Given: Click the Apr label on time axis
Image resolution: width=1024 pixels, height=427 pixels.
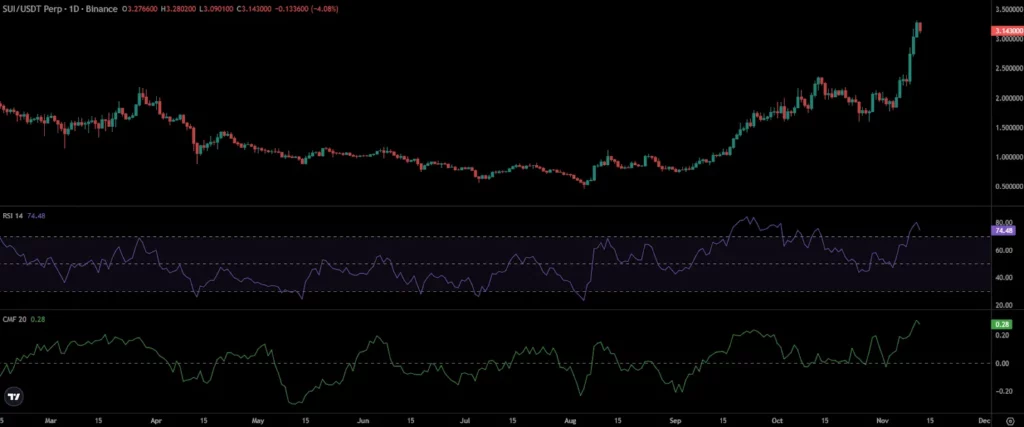Looking at the screenshot, I should point(155,421).
